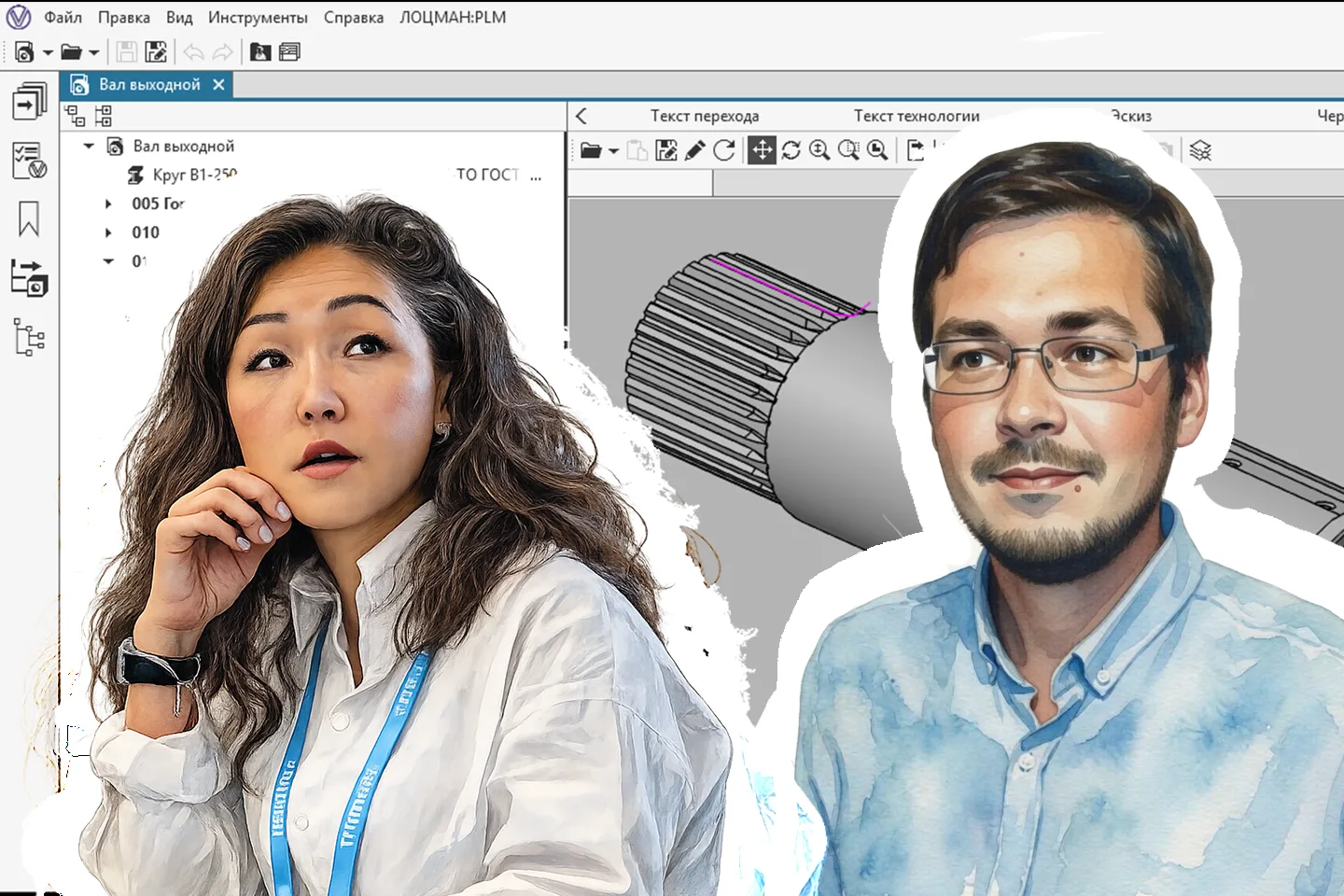Open the documents import sidebar panel icon
Viewport: 1344px width, 896px height.
pos(29,102)
